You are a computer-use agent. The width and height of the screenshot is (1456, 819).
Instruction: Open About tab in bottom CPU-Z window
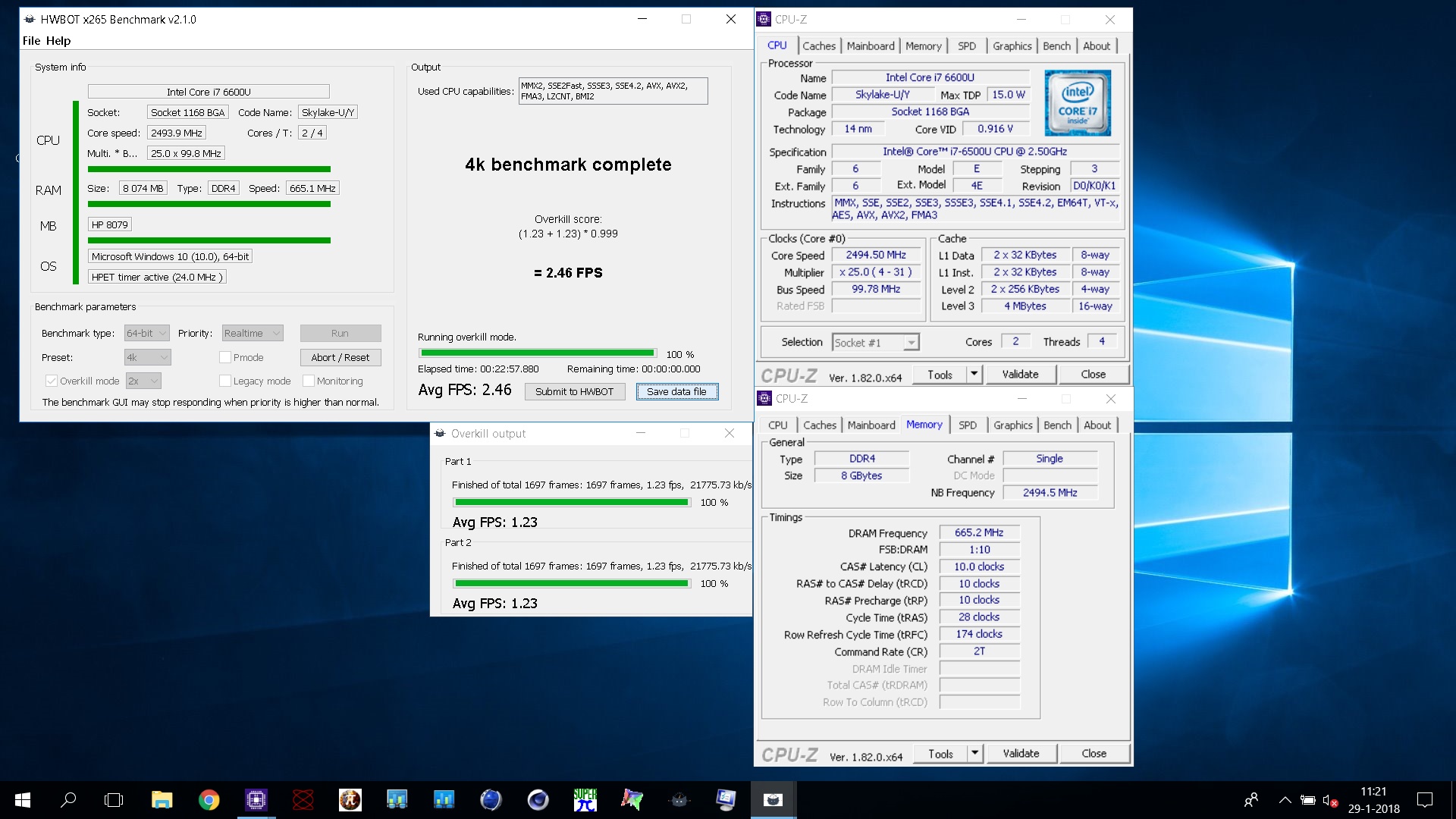pyautogui.click(x=1097, y=425)
